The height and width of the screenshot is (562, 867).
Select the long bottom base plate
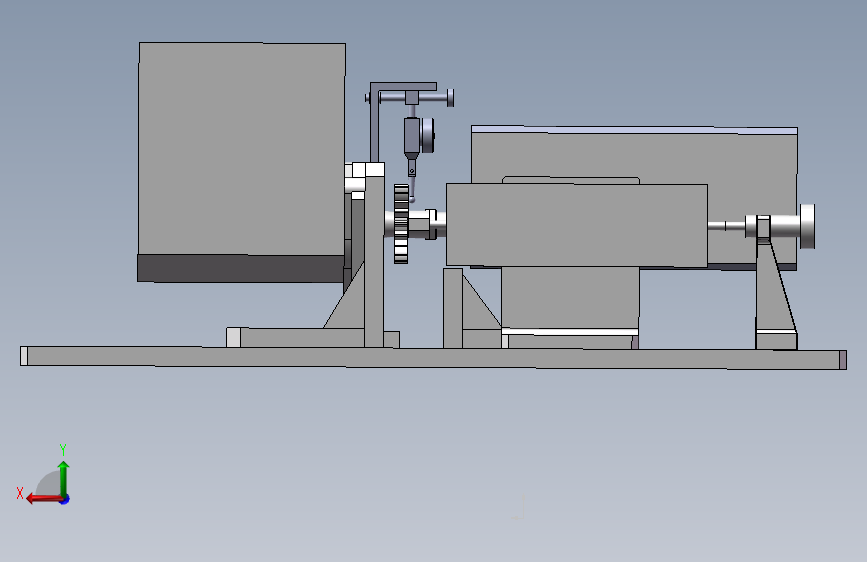[433, 358]
